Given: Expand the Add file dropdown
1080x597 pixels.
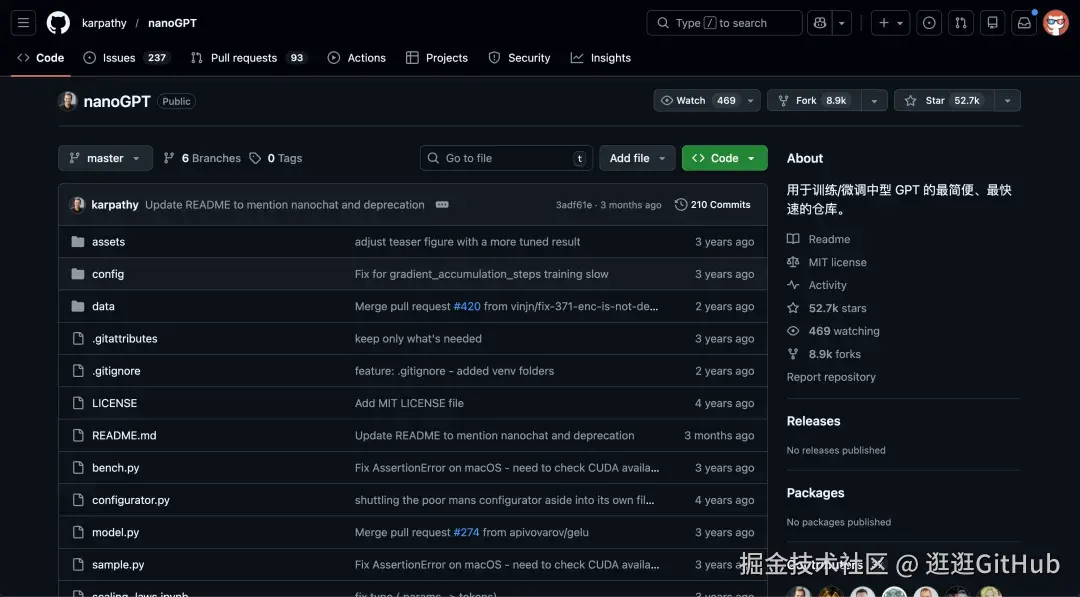Looking at the screenshot, I should [x=637, y=158].
